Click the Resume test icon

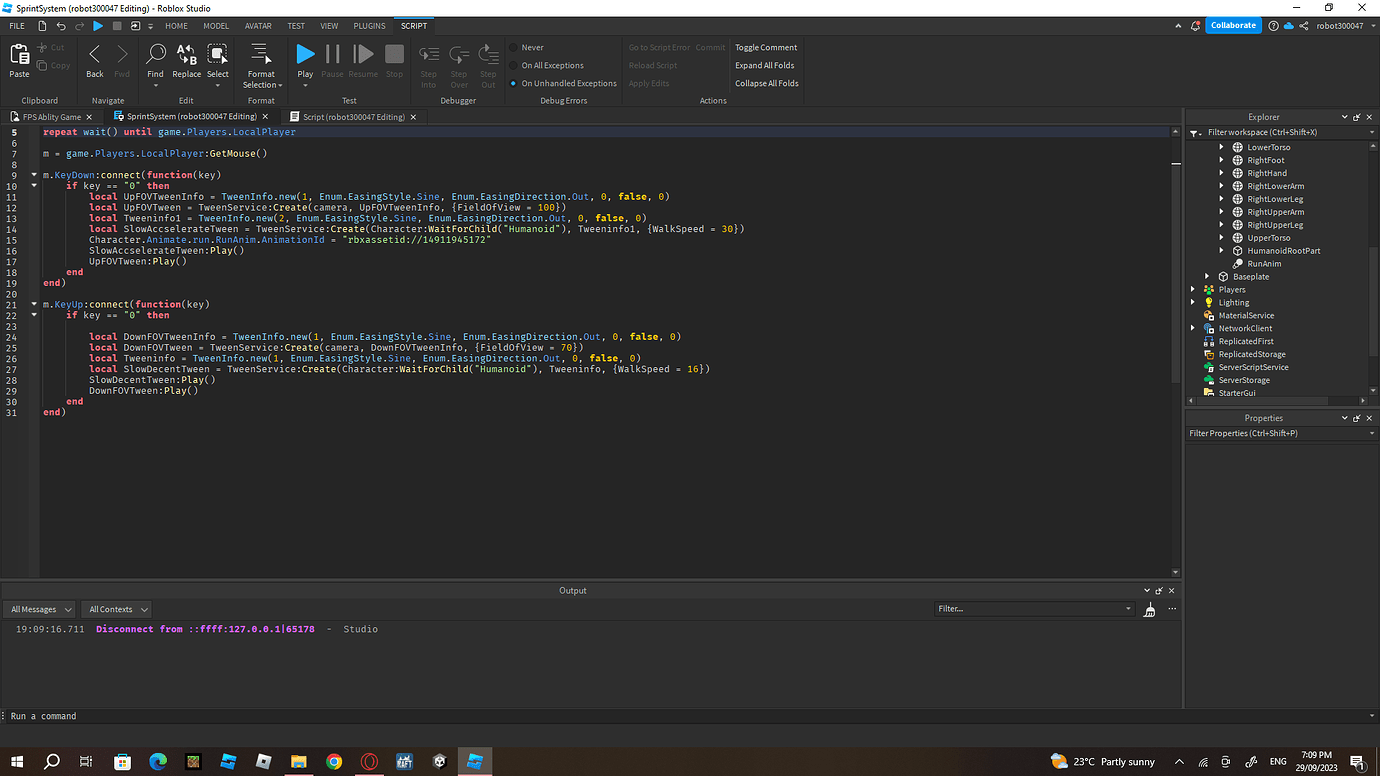364,54
